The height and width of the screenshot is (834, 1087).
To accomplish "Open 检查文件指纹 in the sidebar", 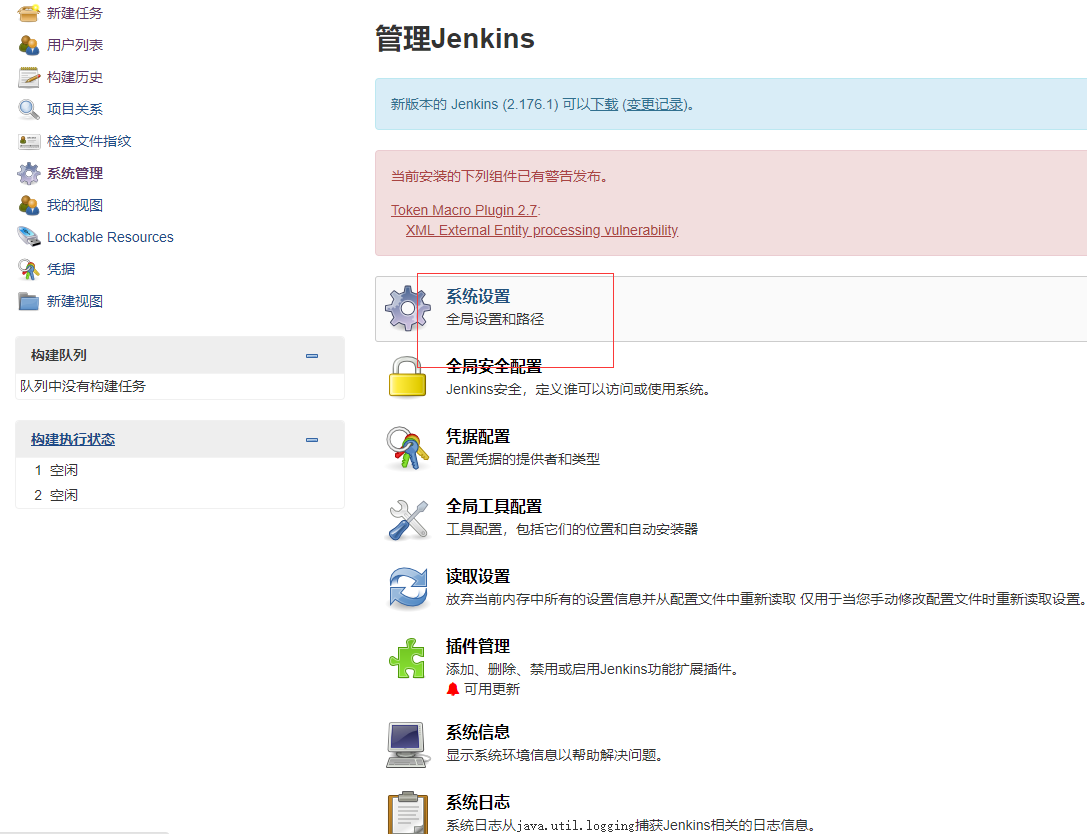I will 89,141.
